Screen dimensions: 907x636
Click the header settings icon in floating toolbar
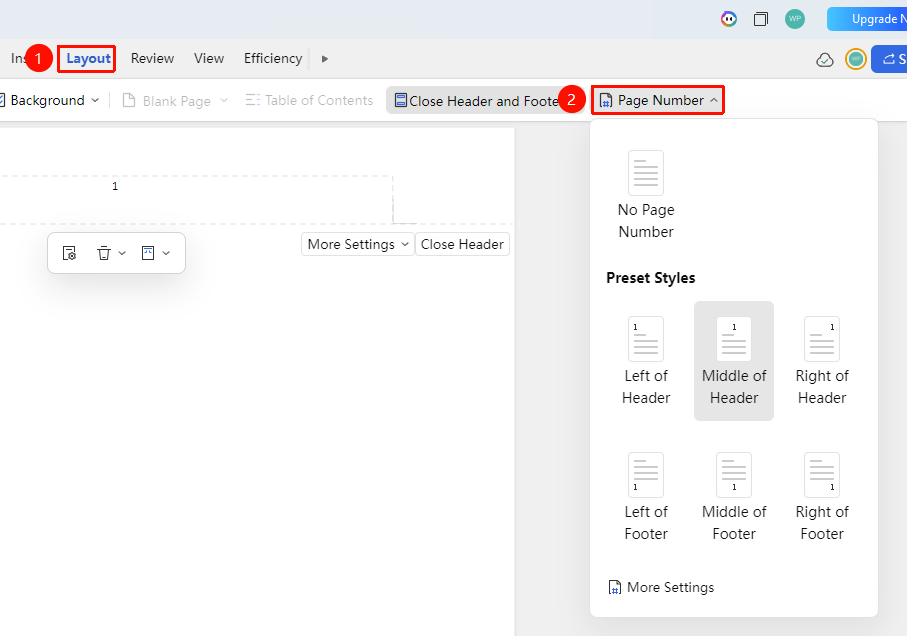69,253
